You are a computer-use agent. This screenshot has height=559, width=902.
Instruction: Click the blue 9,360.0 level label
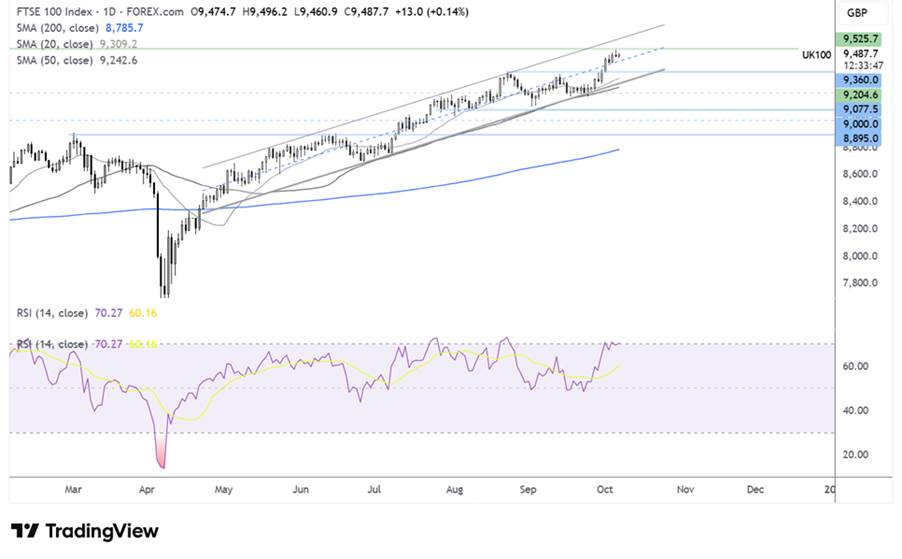tap(859, 79)
